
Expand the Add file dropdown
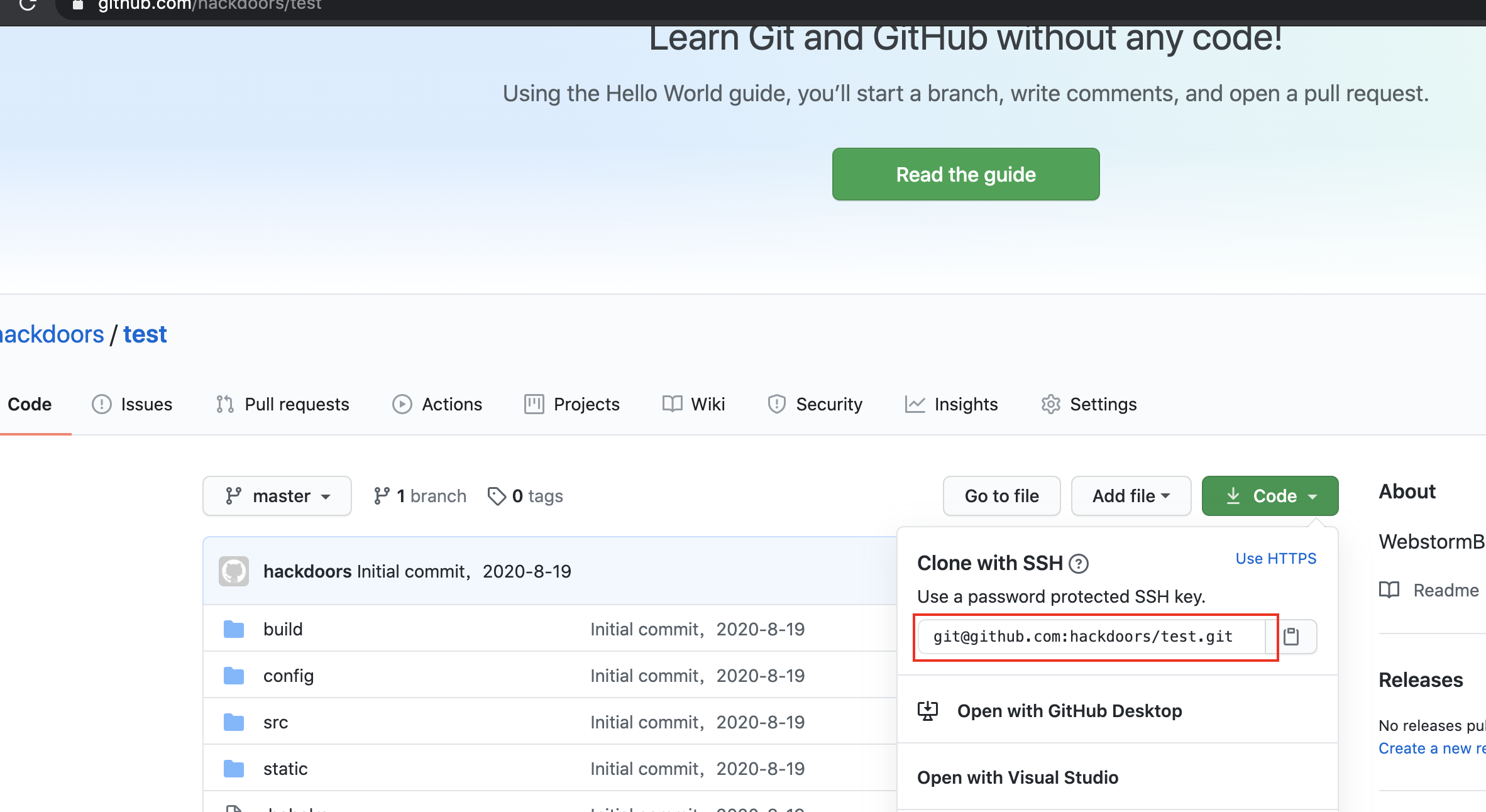pyautogui.click(x=1131, y=496)
